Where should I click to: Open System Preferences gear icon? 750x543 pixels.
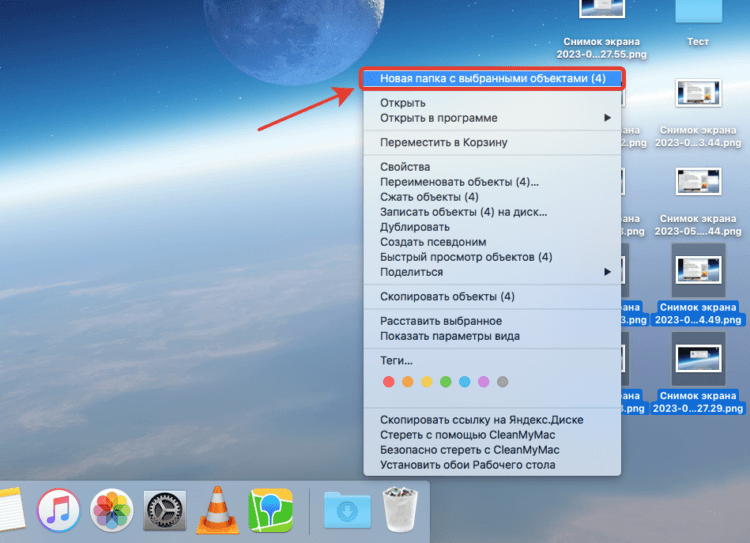tap(165, 510)
